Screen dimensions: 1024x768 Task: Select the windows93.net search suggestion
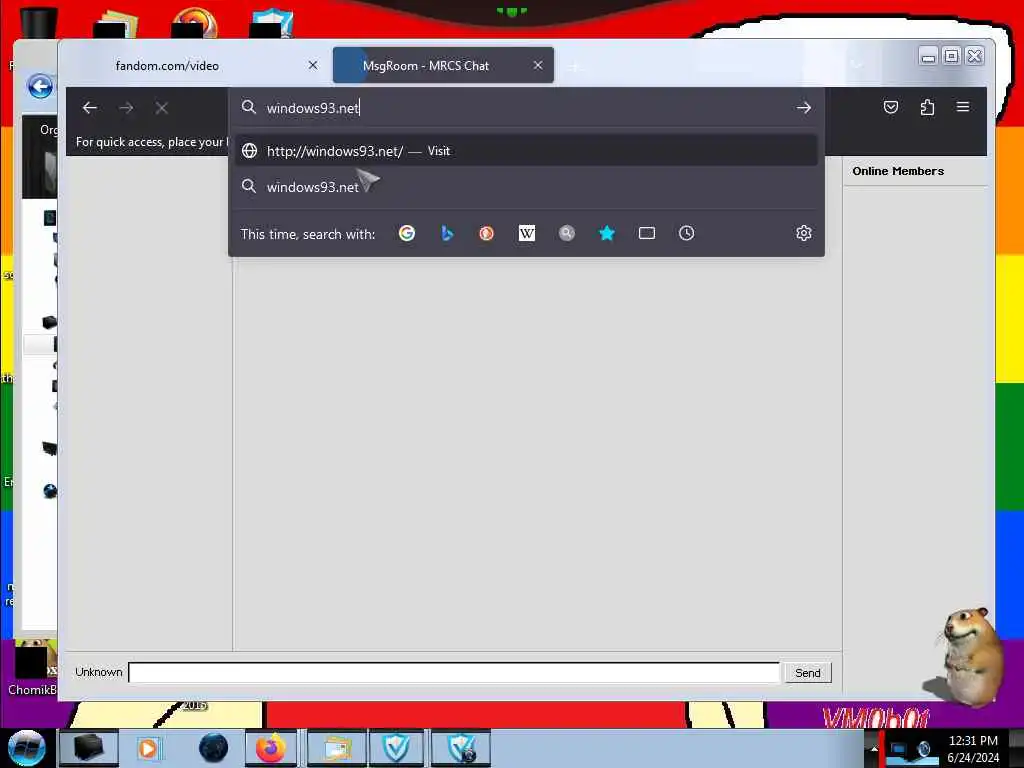tap(526, 187)
